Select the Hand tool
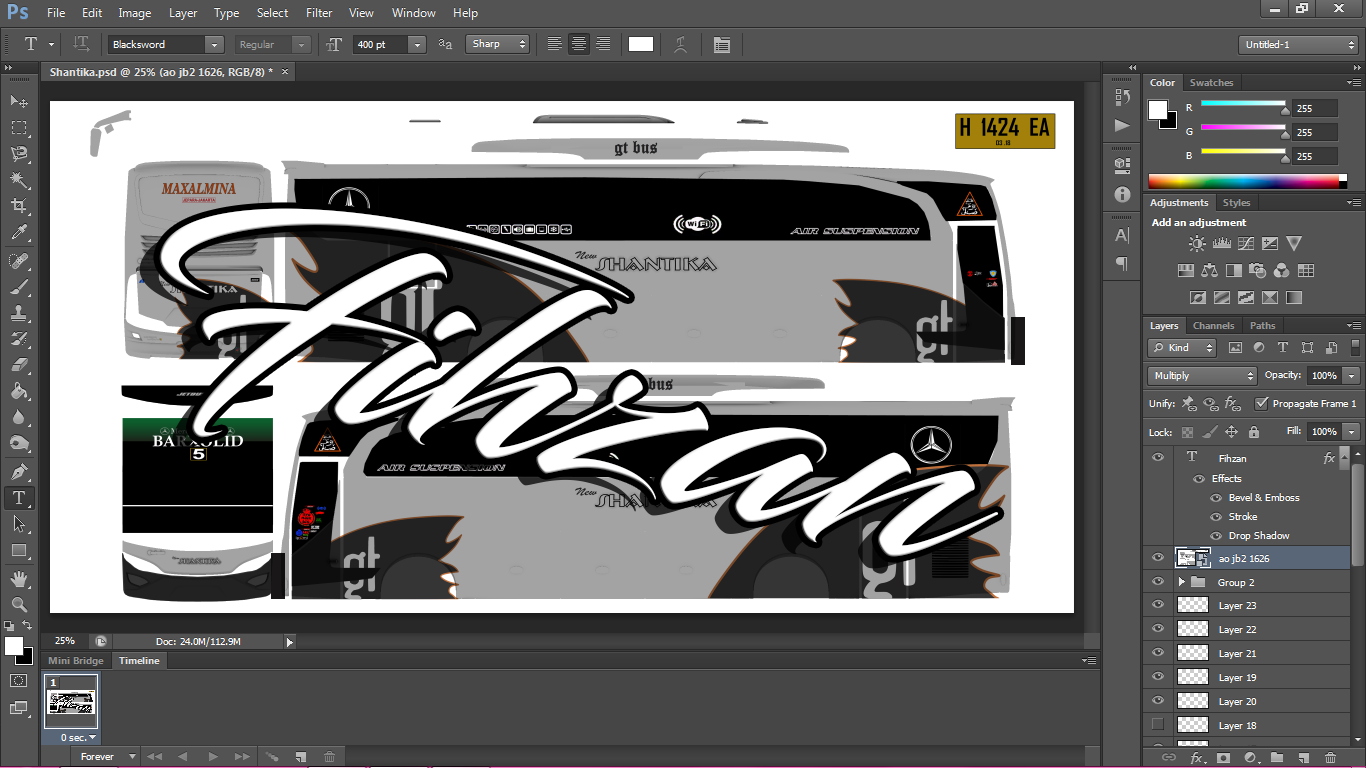Image resolution: width=1366 pixels, height=768 pixels. [19, 579]
